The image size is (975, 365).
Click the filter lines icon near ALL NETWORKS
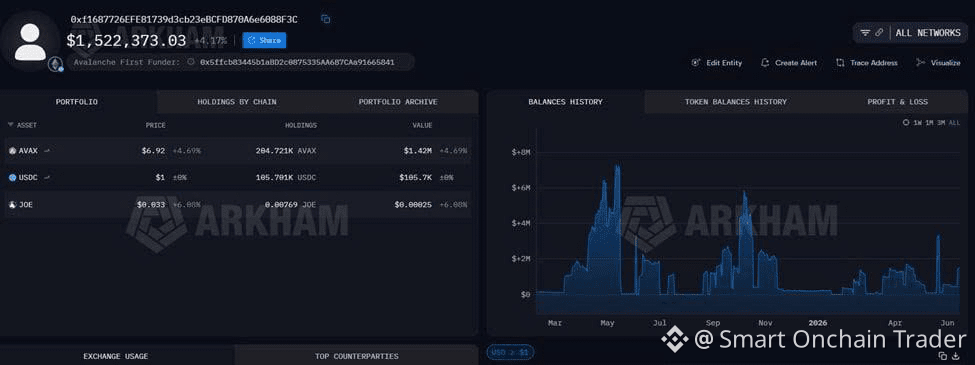[x=865, y=33]
